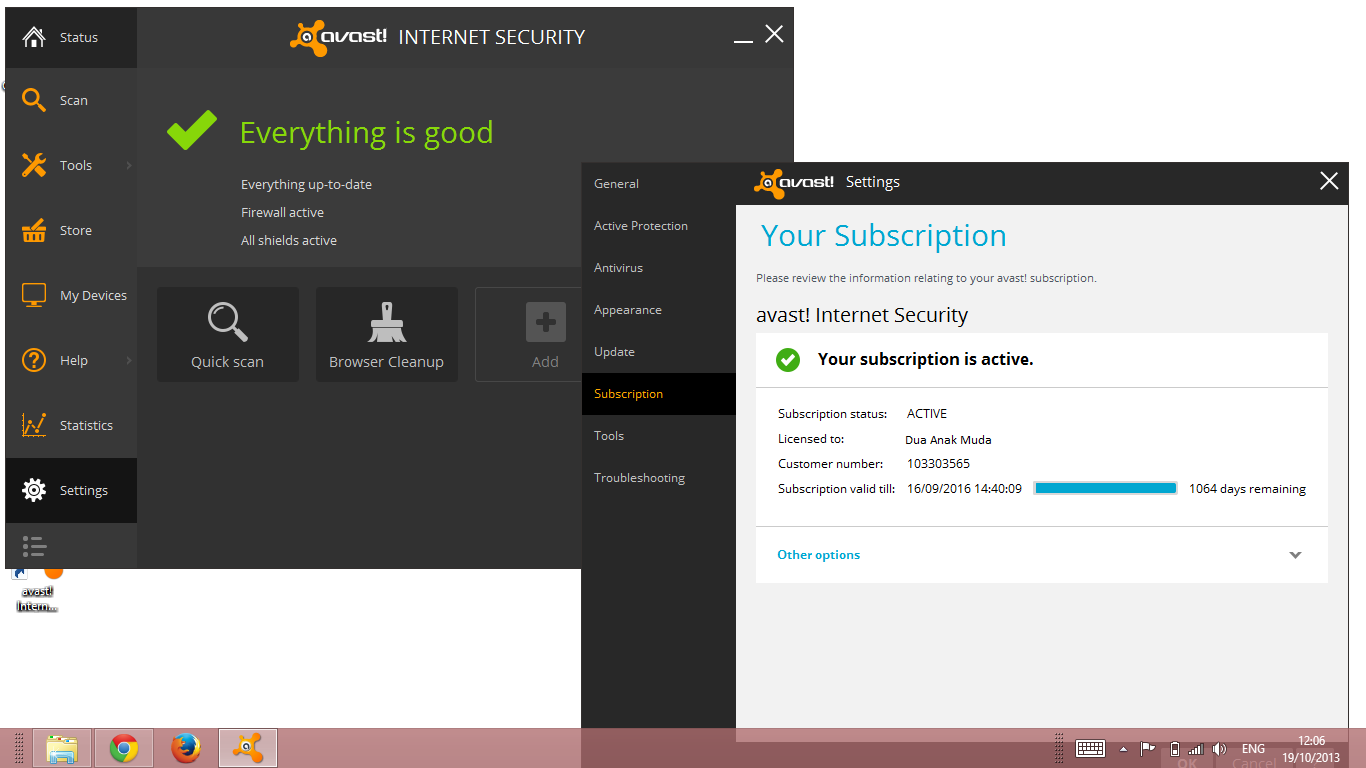This screenshot has width=1366, height=768.
Task: Select the Scan magnifier icon
Action: (x=34, y=100)
